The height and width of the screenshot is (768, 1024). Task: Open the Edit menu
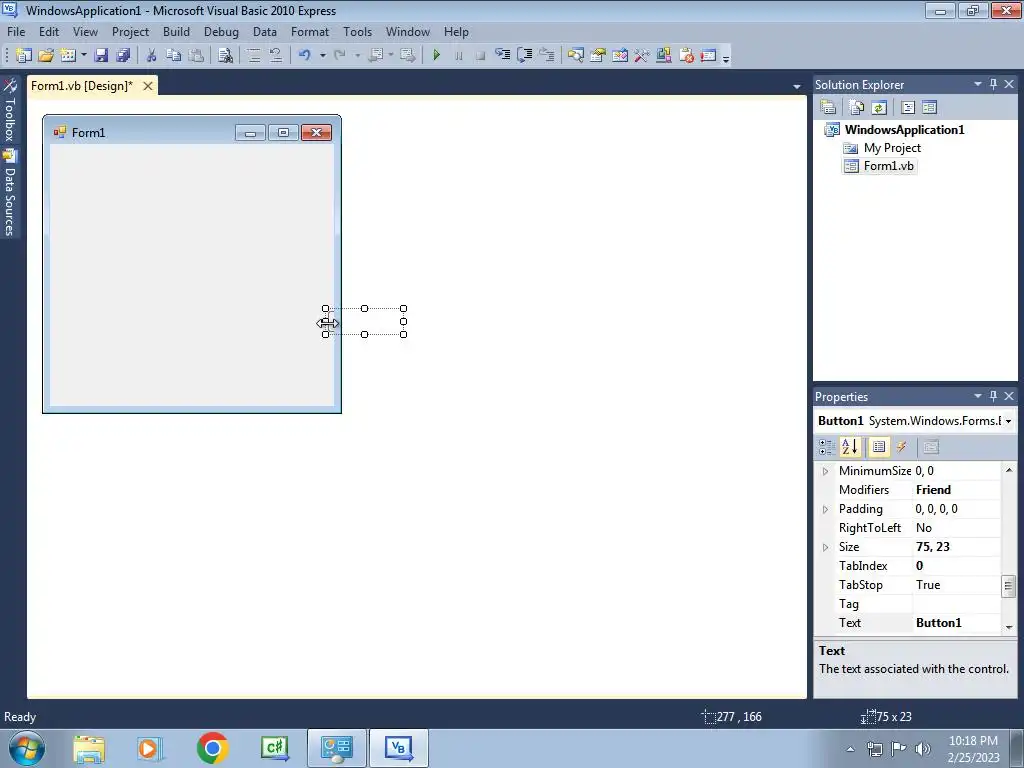click(49, 31)
